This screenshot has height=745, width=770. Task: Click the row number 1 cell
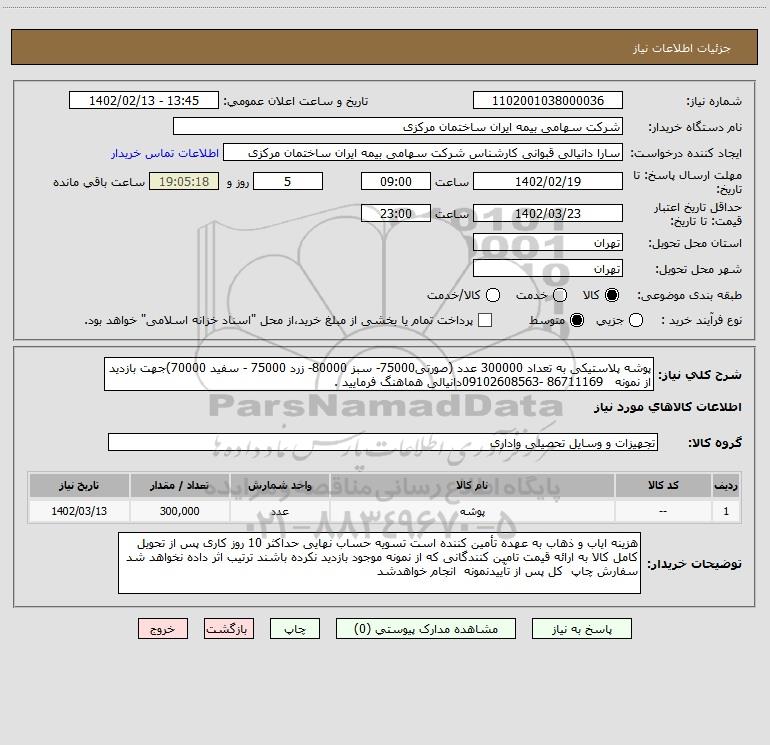[x=726, y=511]
